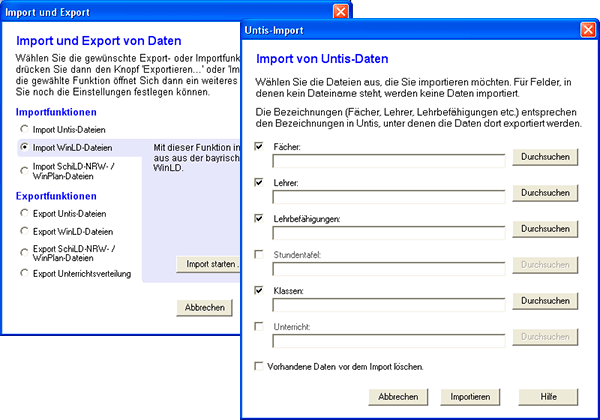The width and height of the screenshot is (600, 420).
Task: Toggle the Lehrbefähigungen checkbox
Action: point(259,218)
